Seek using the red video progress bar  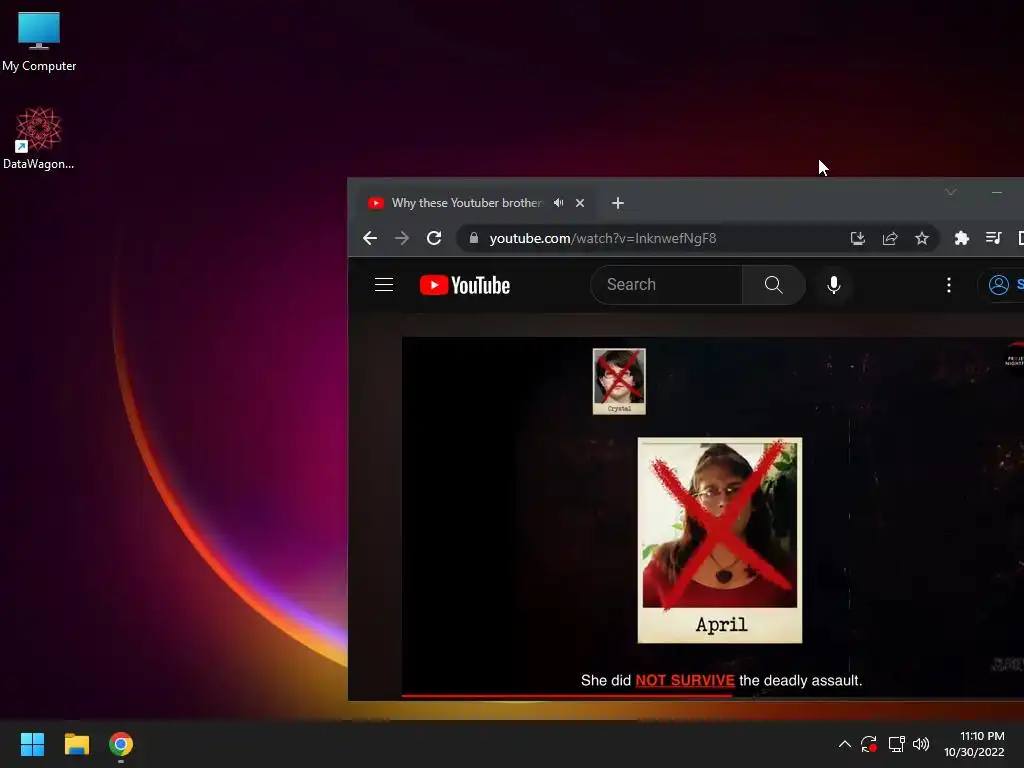point(566,696)
